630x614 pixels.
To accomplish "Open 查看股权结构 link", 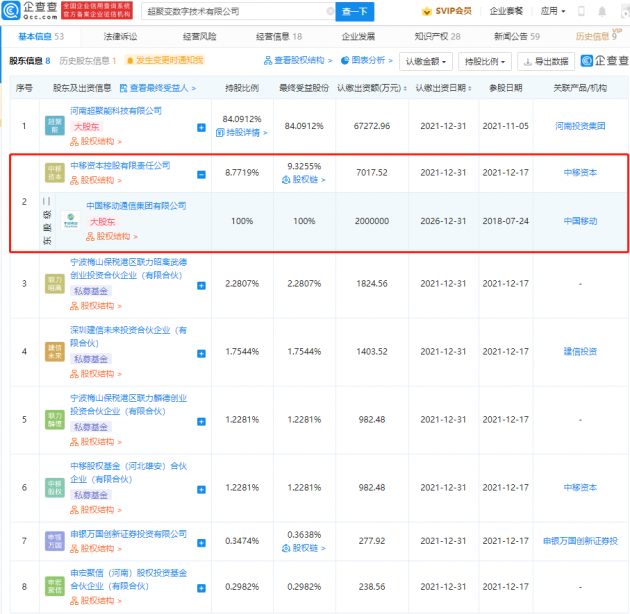I will [298, 60].
